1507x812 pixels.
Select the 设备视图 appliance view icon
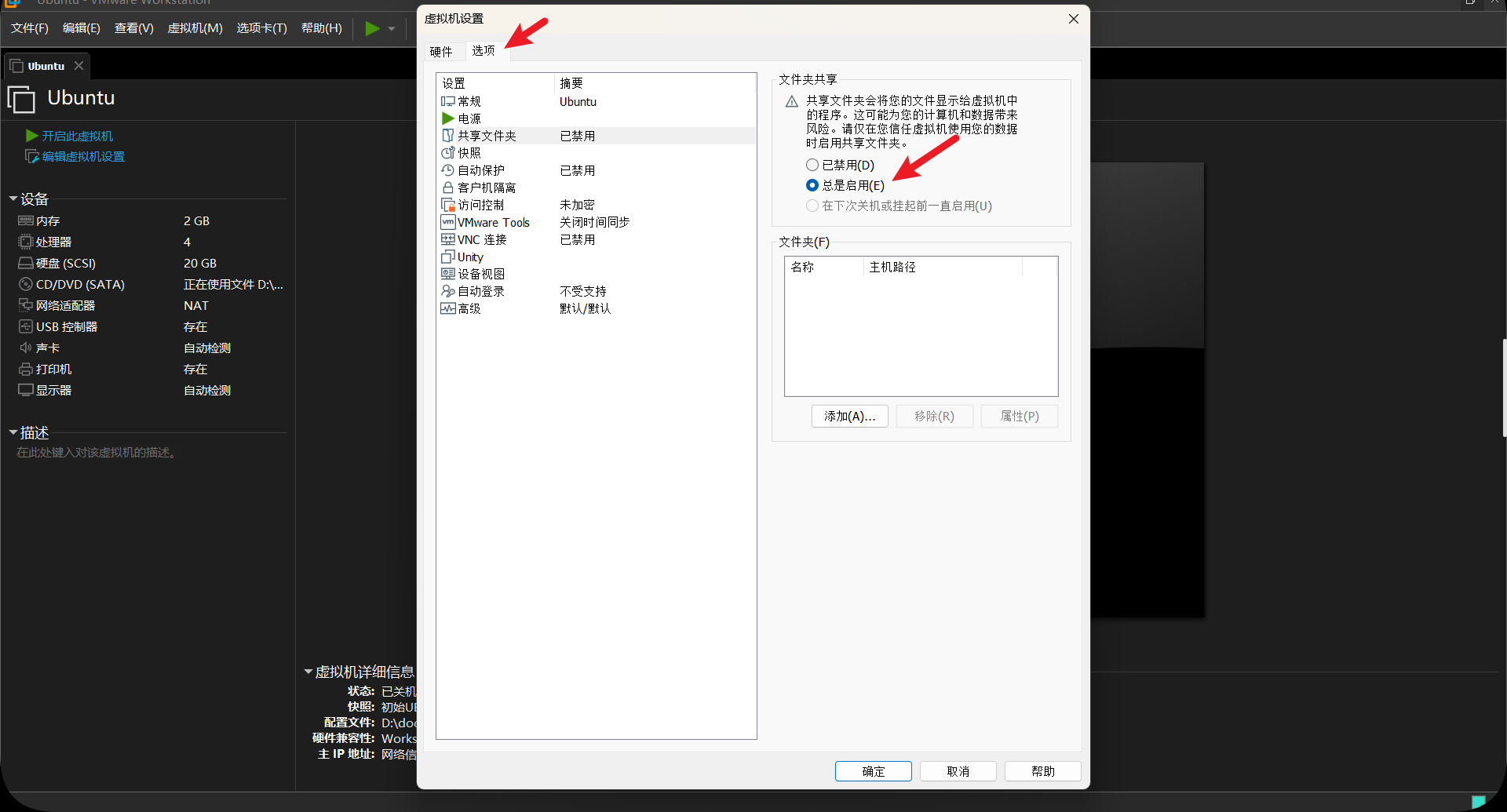(448, 274)
